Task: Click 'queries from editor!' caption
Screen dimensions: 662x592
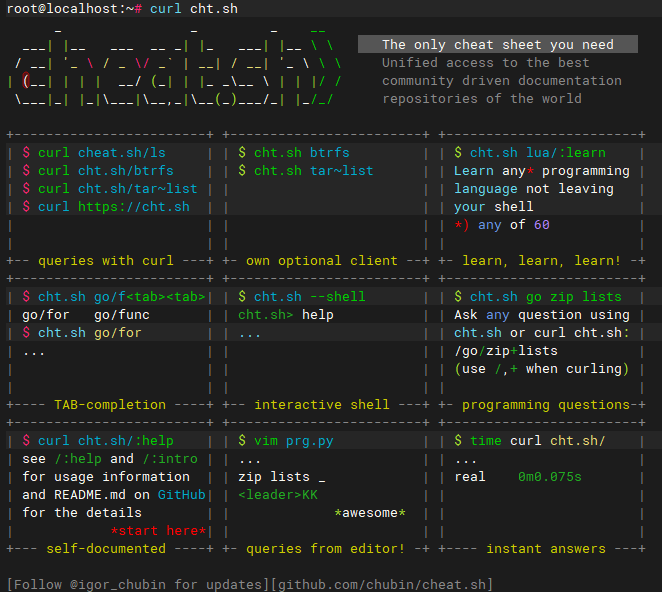Action: click(326, 549)
